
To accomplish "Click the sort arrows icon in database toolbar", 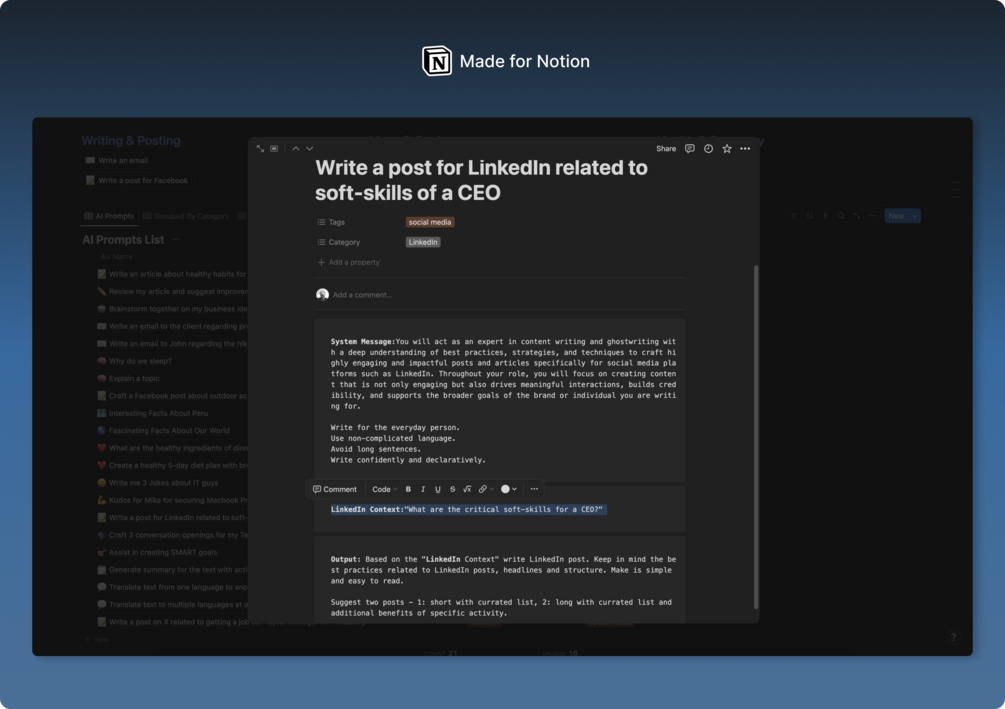I will click(810, 216).
